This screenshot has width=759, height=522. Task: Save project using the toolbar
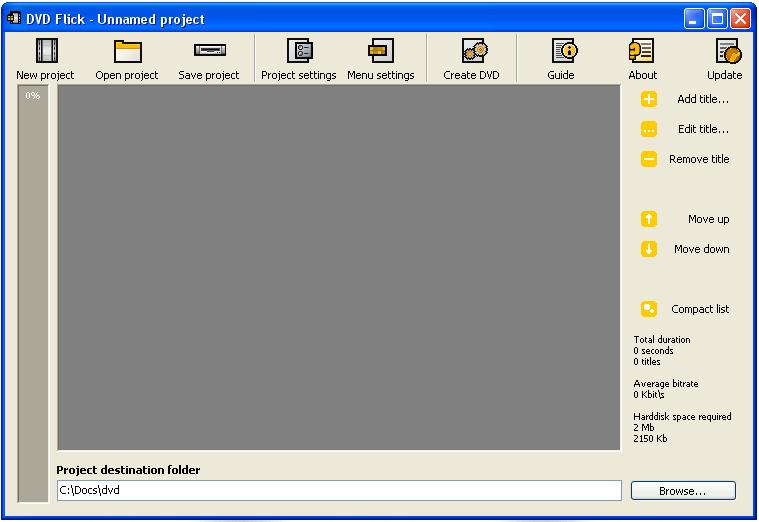pos(209,59)
